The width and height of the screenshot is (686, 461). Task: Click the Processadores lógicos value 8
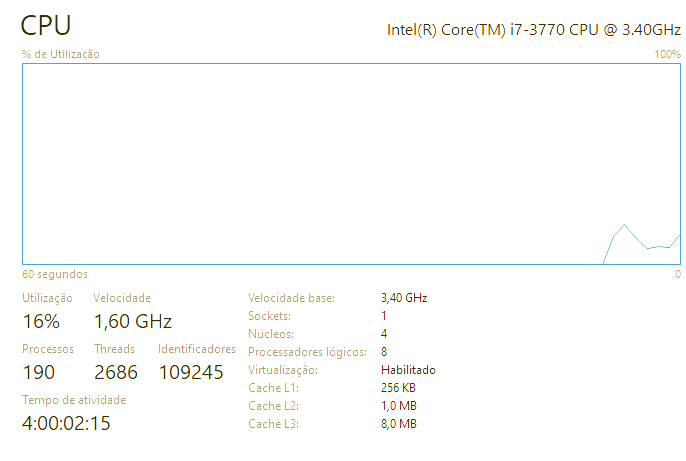384,352
